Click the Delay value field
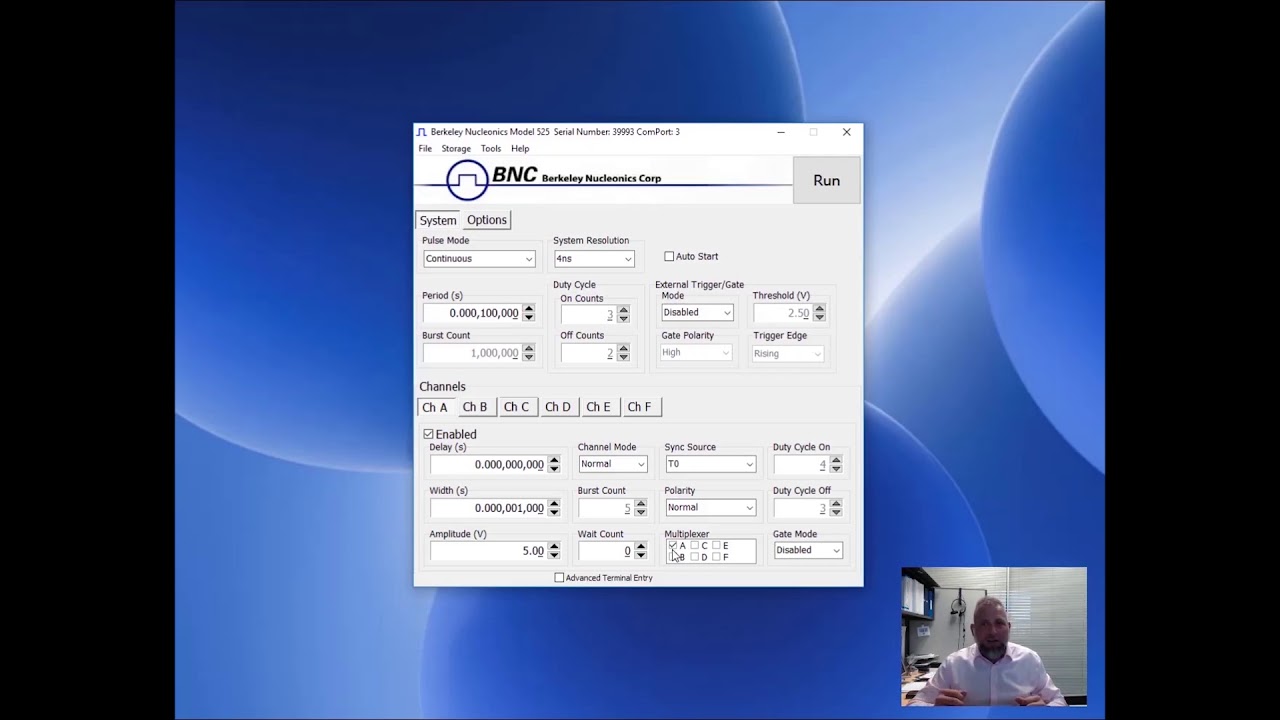 pyautogui.click(x=488, y=464)
